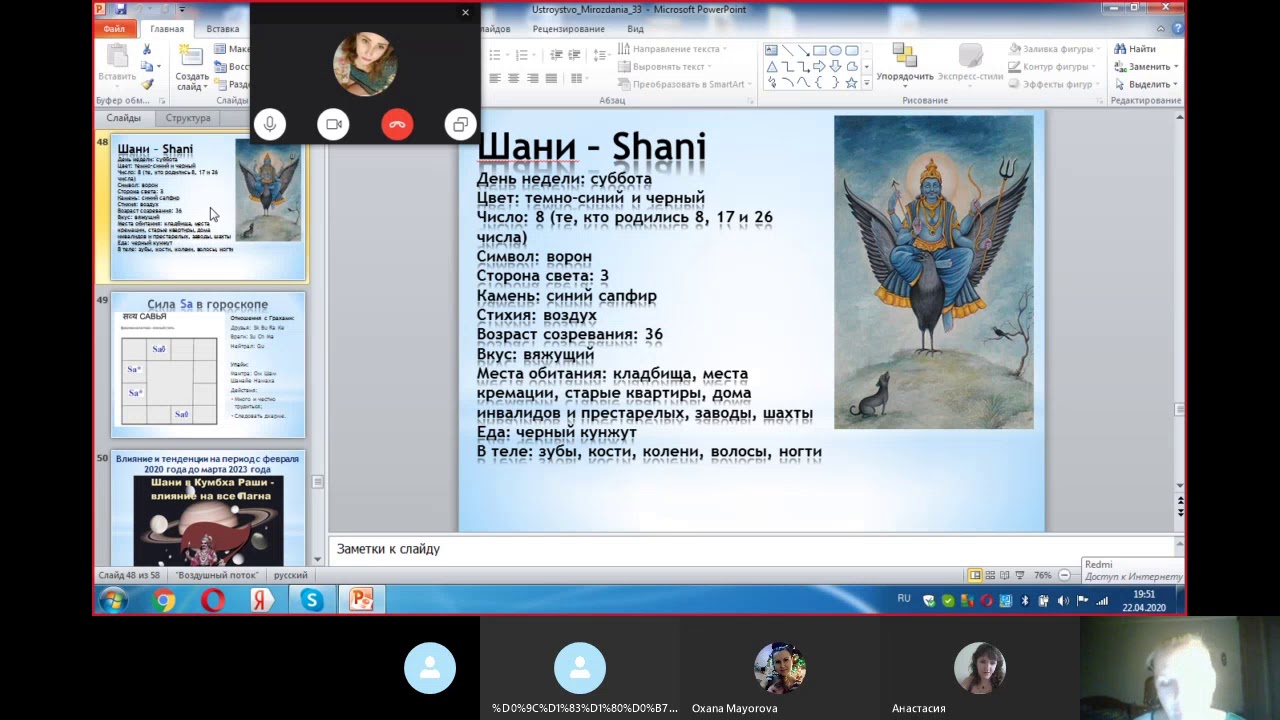
Task: Open the Заменить dropdown
Action: point(1146,67)
